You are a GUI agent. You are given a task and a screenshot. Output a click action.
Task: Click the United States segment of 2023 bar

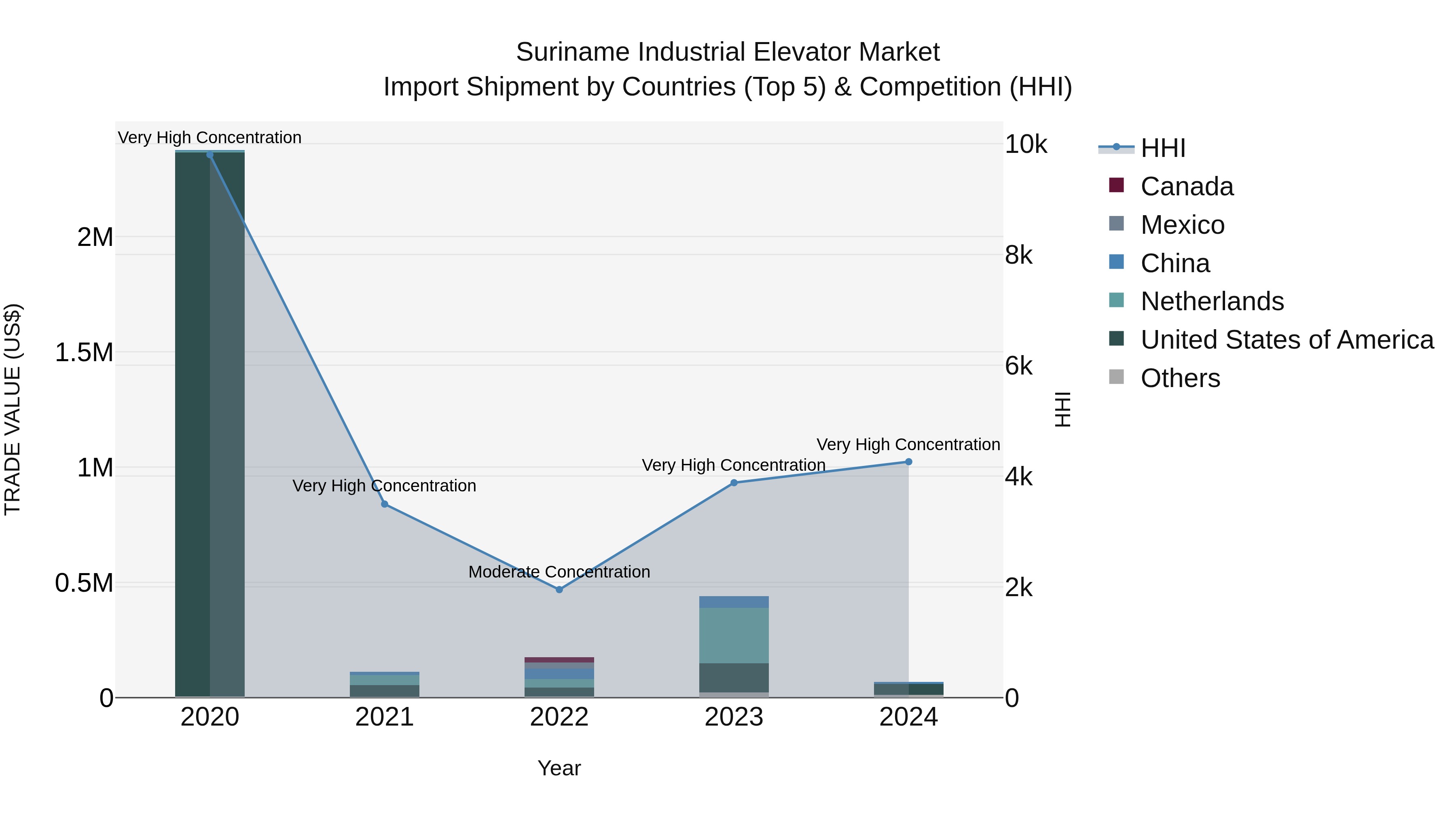(x=734, y=678)
